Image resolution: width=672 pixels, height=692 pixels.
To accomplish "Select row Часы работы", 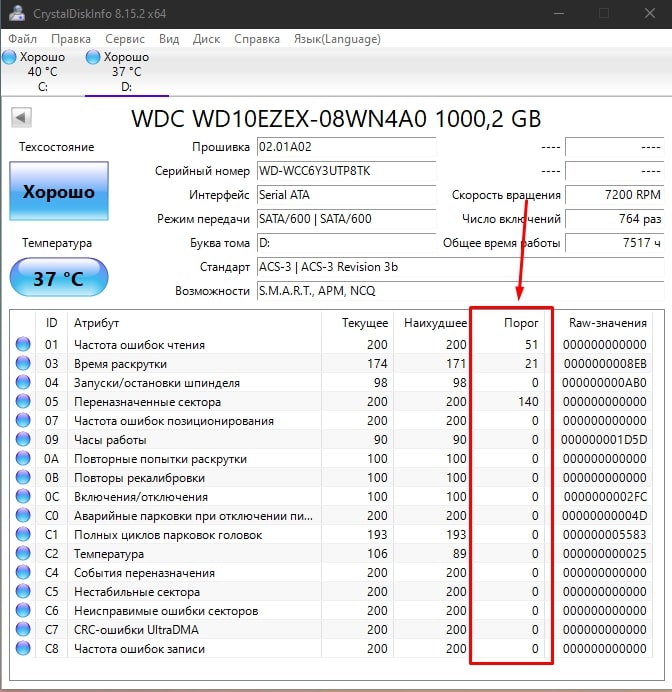I will tap(333, 439).
